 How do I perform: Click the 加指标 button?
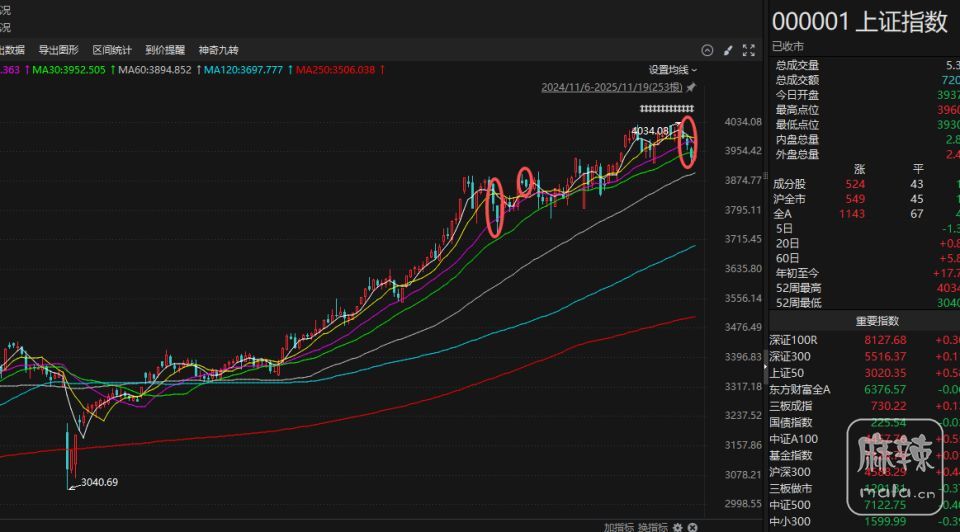620,526
